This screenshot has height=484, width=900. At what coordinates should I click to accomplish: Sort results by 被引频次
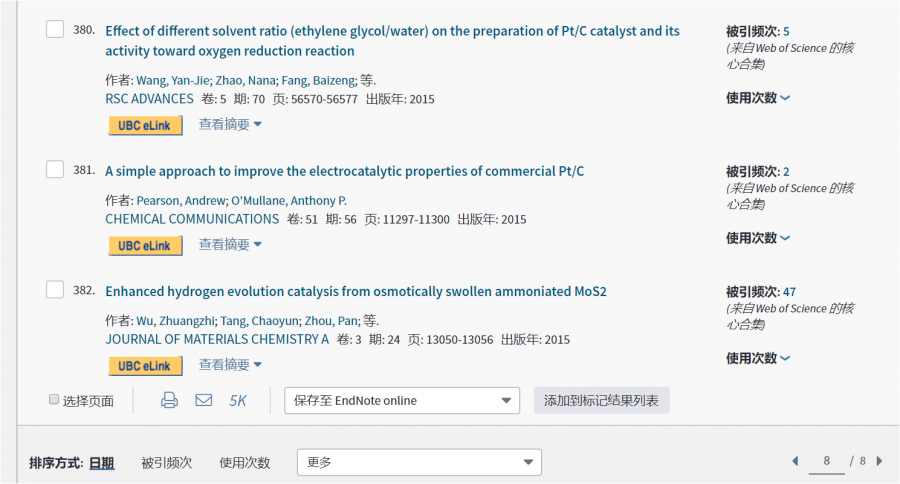tap(166, 462)
